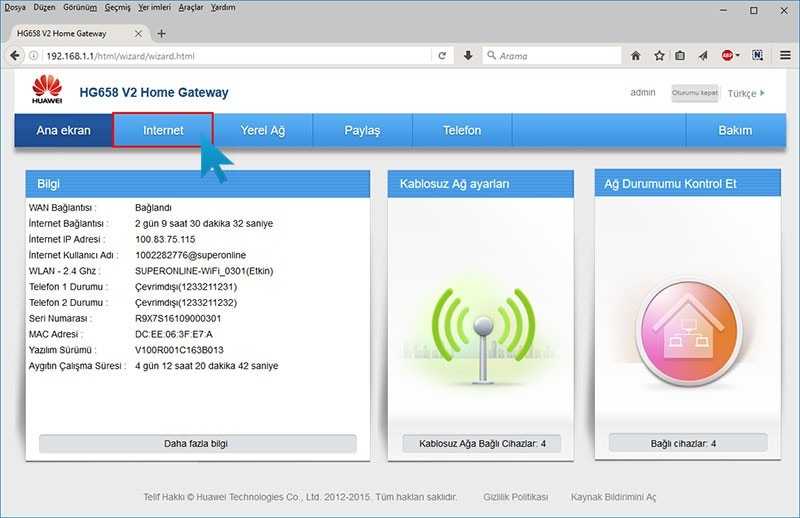
Task: Click the admin username label
Action: pos(643,92)
